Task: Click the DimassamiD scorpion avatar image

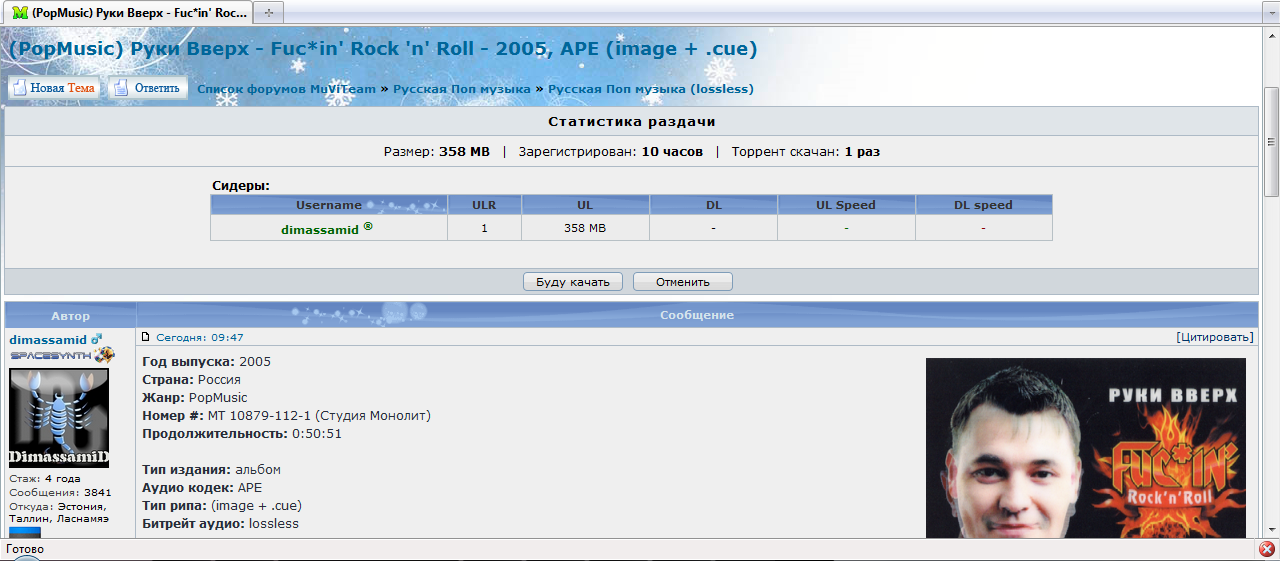Action: click(x=59, y=418)
